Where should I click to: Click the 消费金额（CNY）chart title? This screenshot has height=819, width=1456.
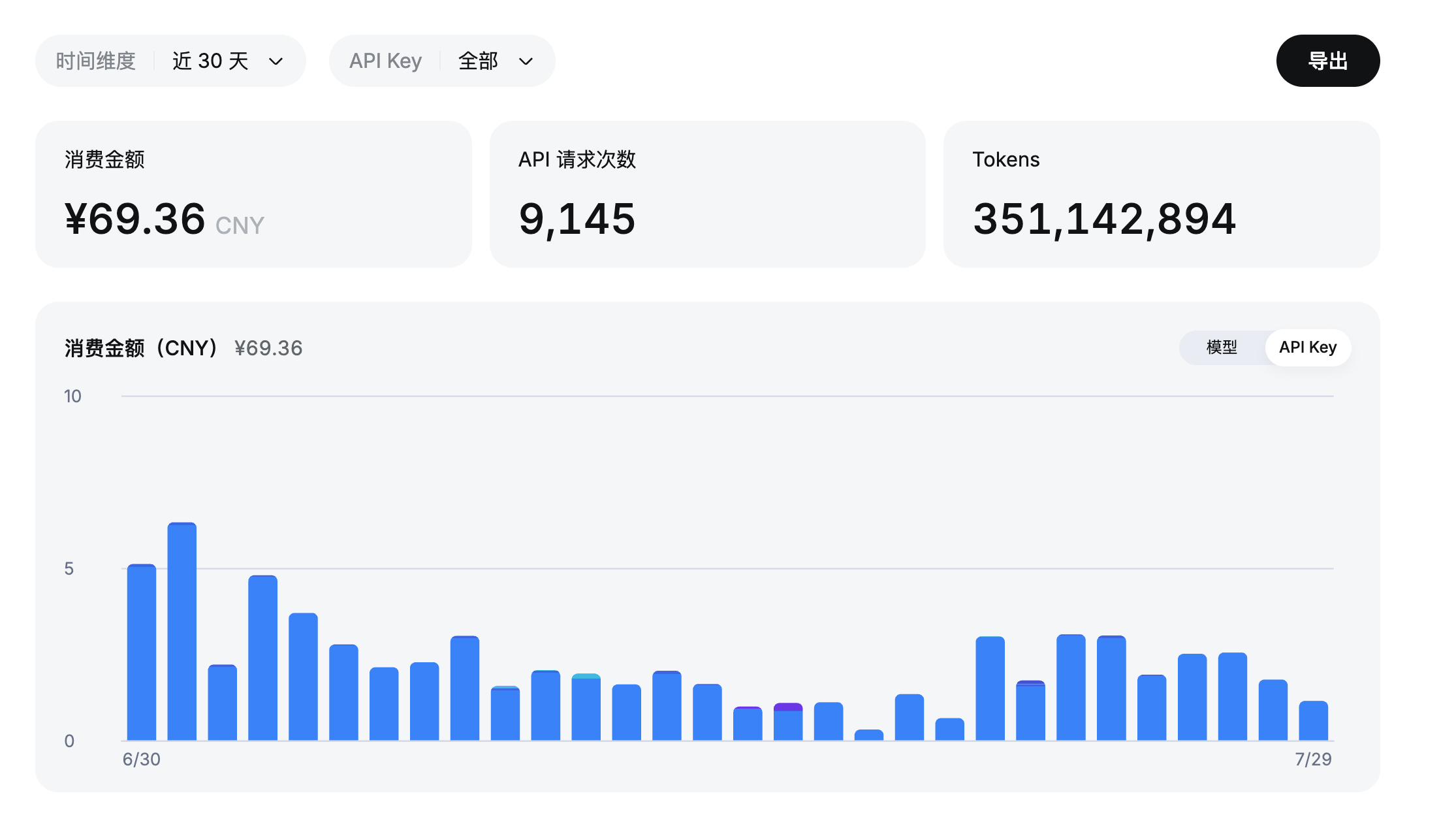click(x=141, y=348)
